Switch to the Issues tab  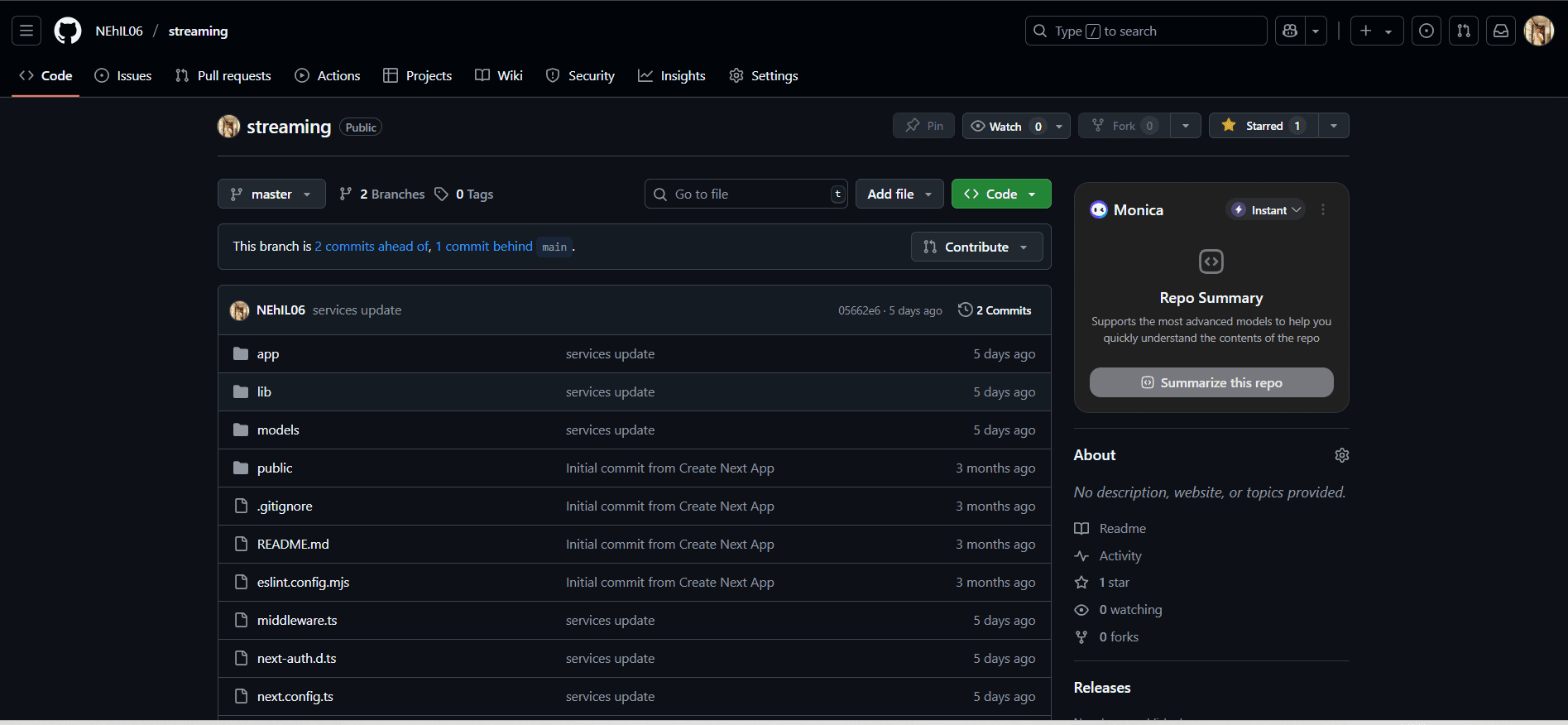point(123,75)
